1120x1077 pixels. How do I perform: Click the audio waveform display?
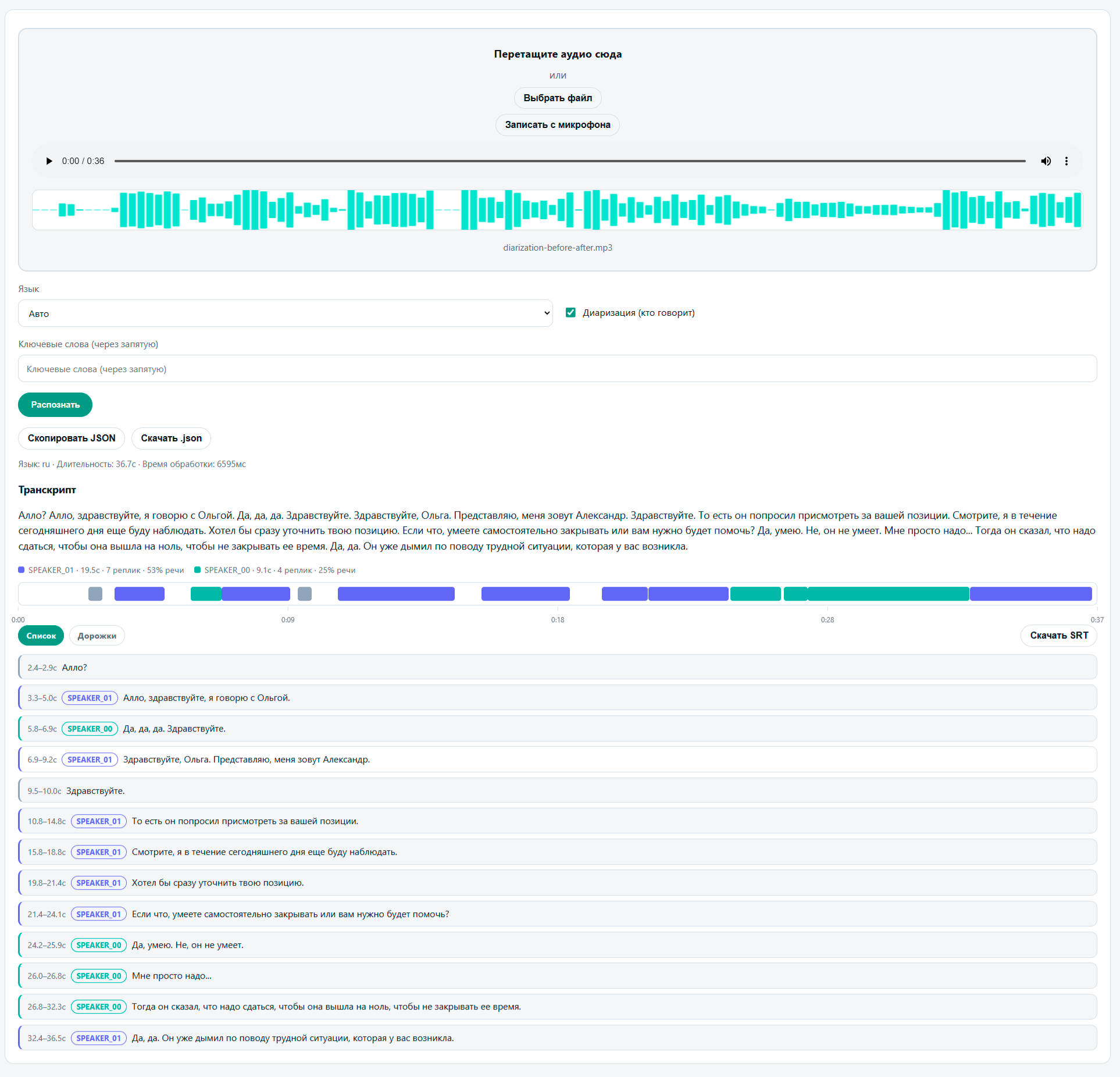(x=557, y=210)
